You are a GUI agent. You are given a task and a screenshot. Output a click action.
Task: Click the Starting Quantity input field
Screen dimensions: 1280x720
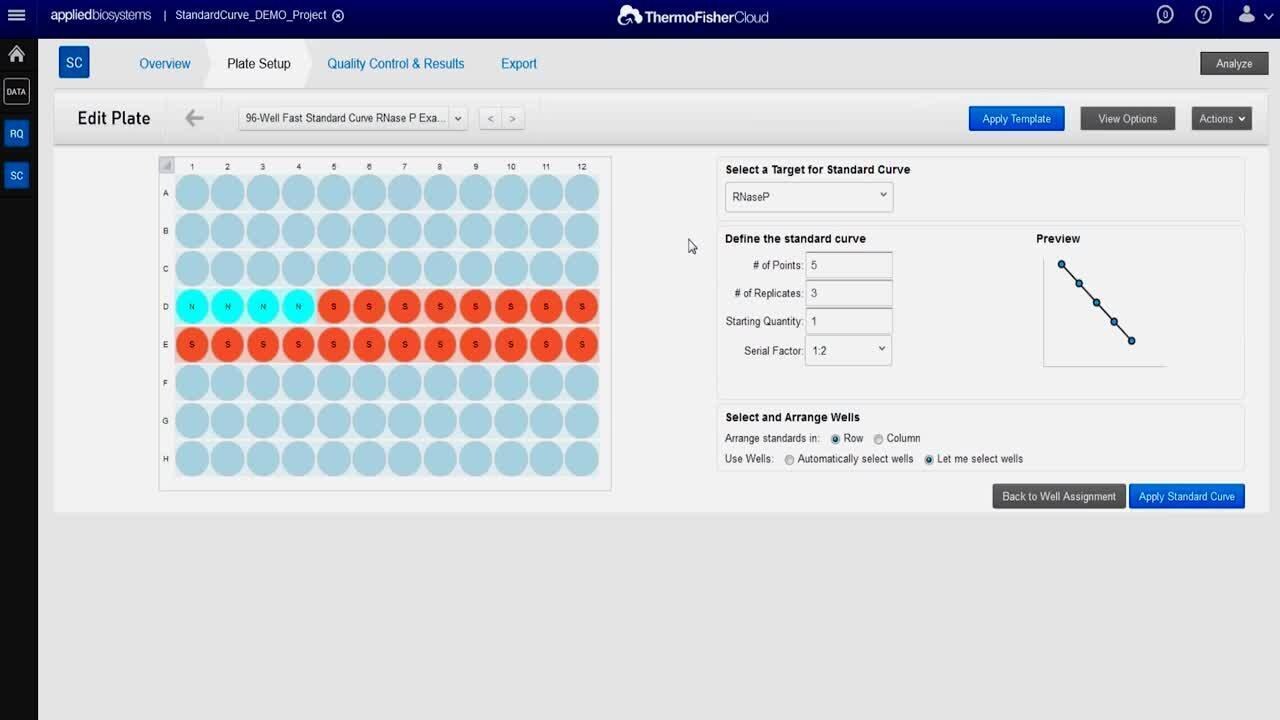[848, 322]
